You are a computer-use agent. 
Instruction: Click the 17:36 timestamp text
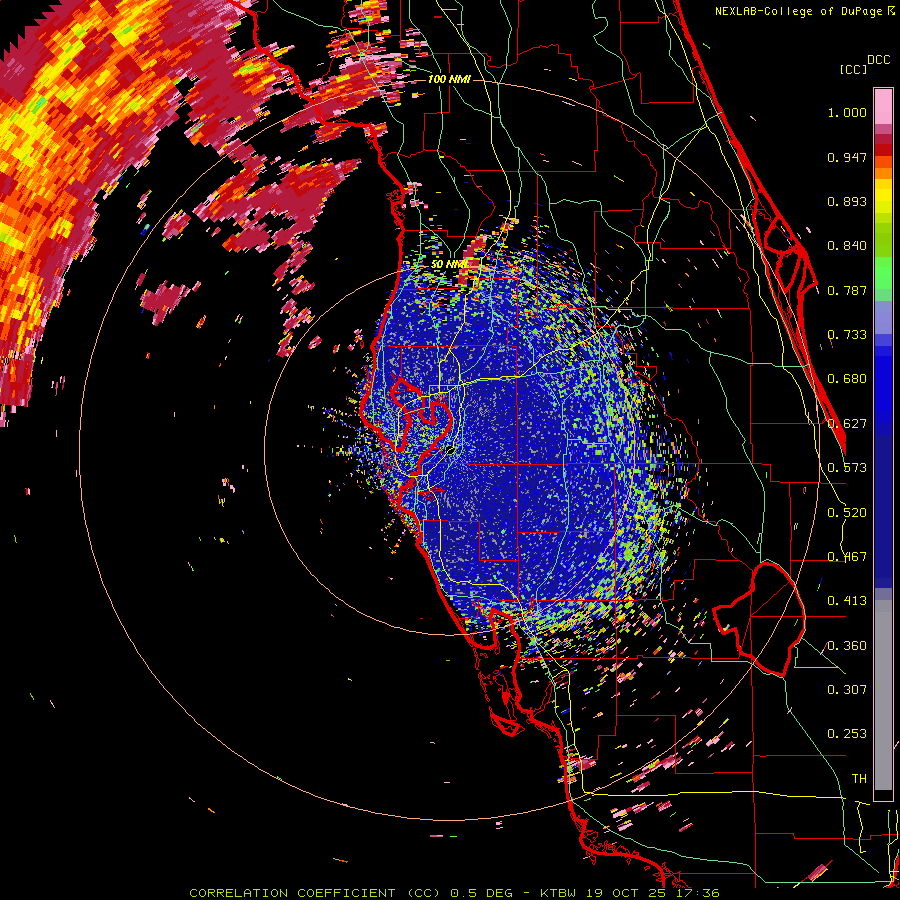(698, 893)
